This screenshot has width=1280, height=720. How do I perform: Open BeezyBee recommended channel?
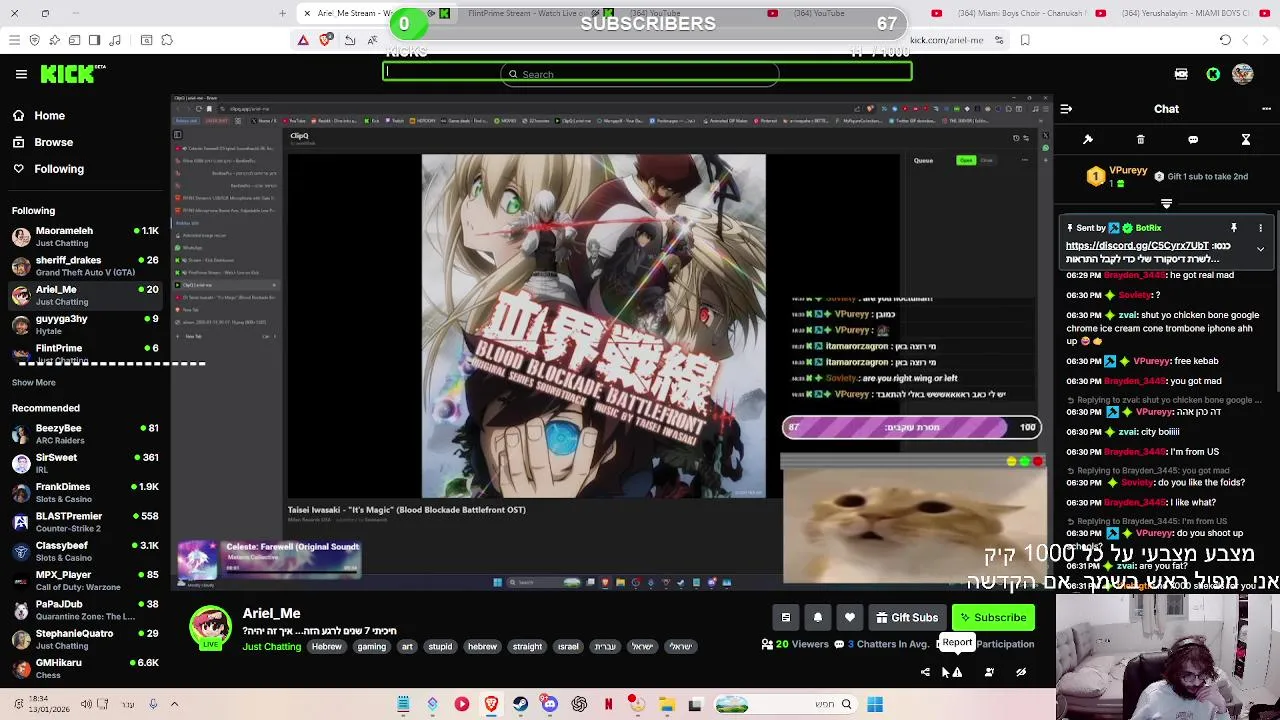85,434
